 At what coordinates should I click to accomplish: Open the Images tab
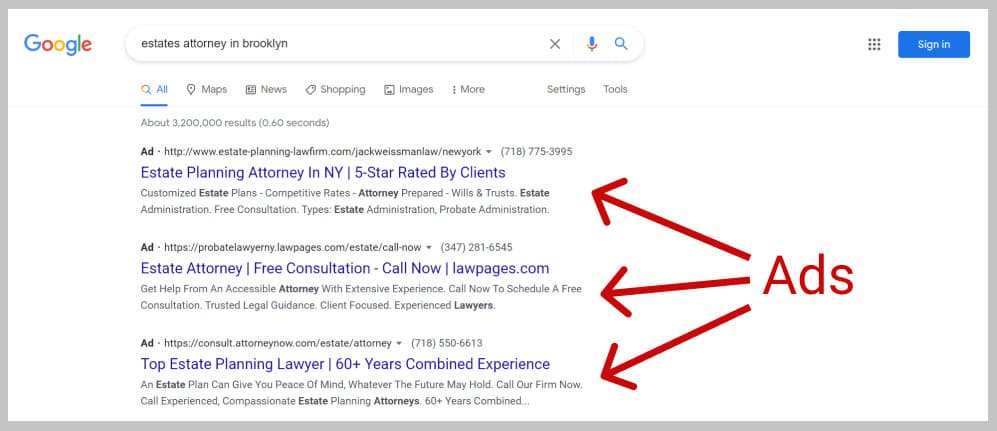[x=409, y=90]
